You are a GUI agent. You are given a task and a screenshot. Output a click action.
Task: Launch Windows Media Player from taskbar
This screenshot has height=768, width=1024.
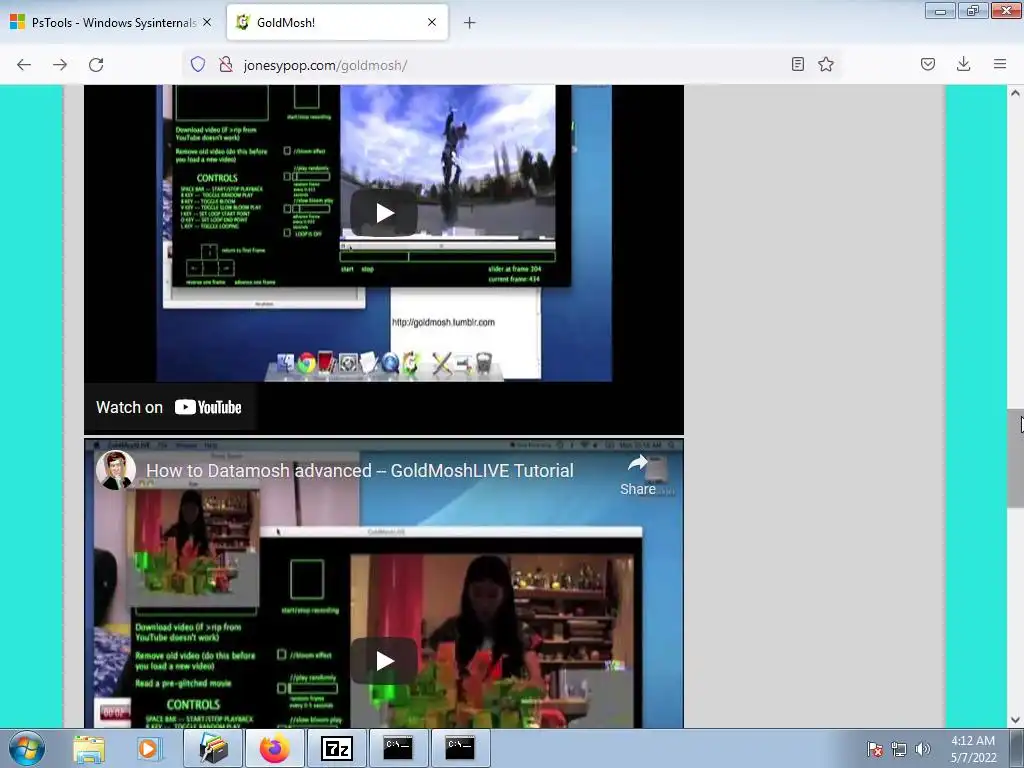pyautogui.click(x=148, y=749)
